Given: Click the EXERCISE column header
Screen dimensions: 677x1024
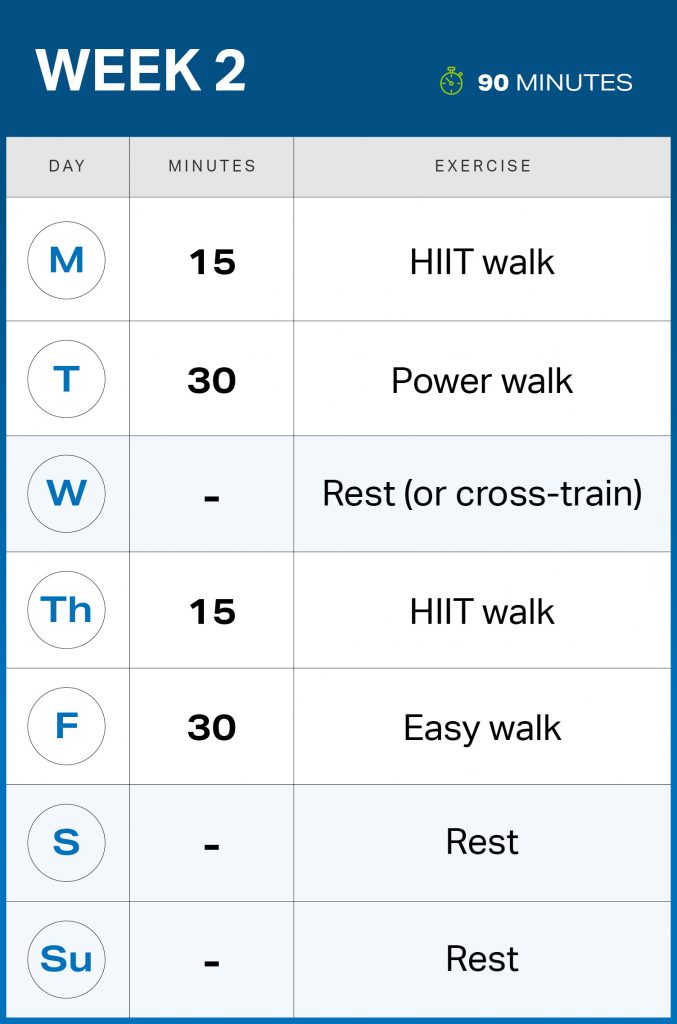Looking at the screenshot, I should (483, 166).
